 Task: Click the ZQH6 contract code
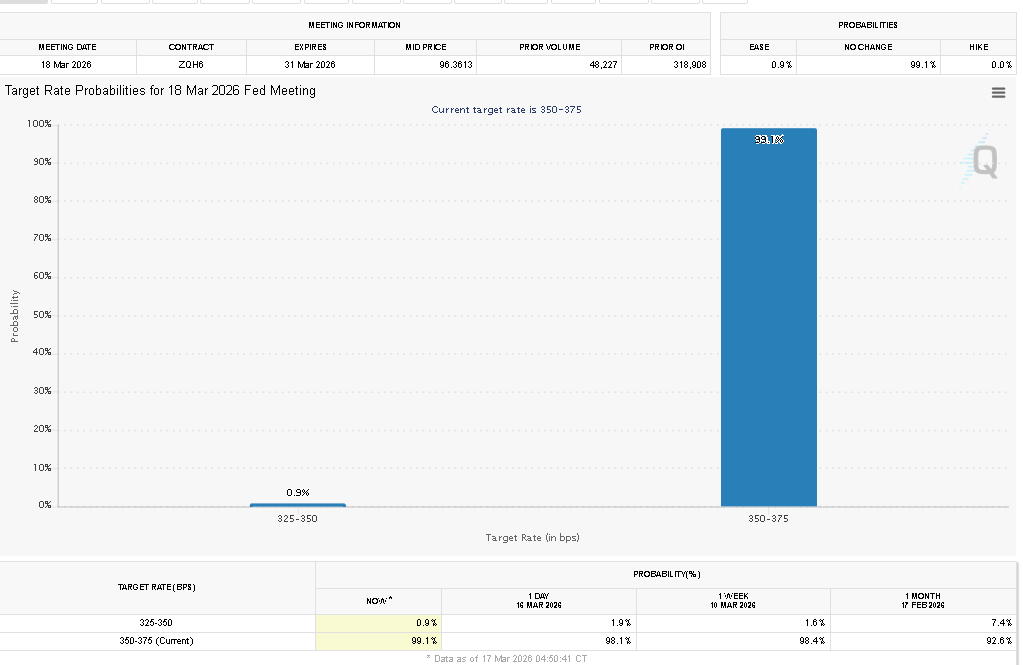pos(191,62)
